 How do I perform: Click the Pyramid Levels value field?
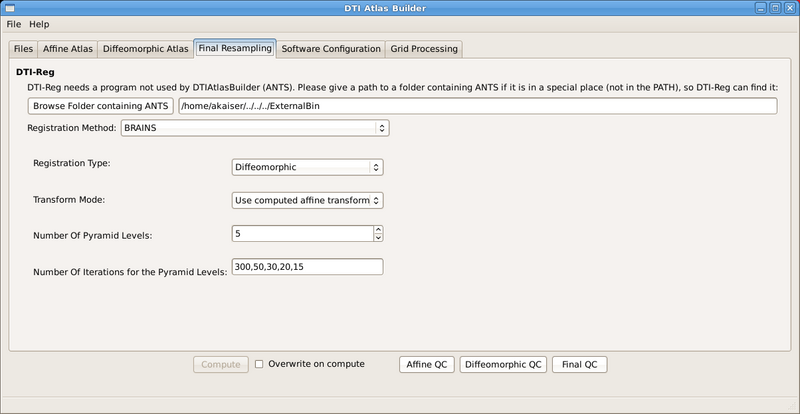click(x=303, y=234)
